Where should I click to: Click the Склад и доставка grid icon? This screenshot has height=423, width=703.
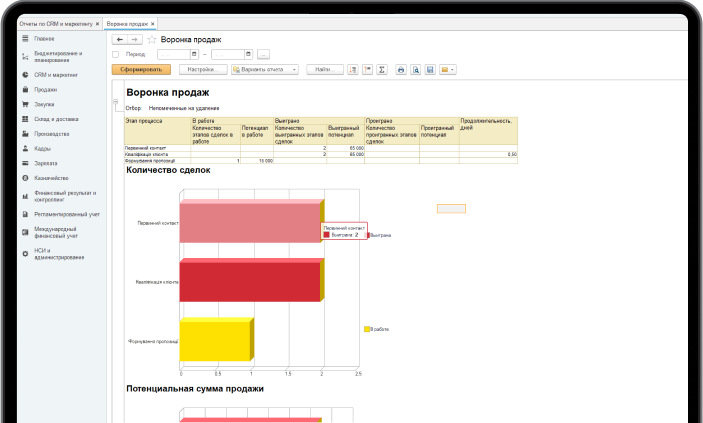coord(25,119)
